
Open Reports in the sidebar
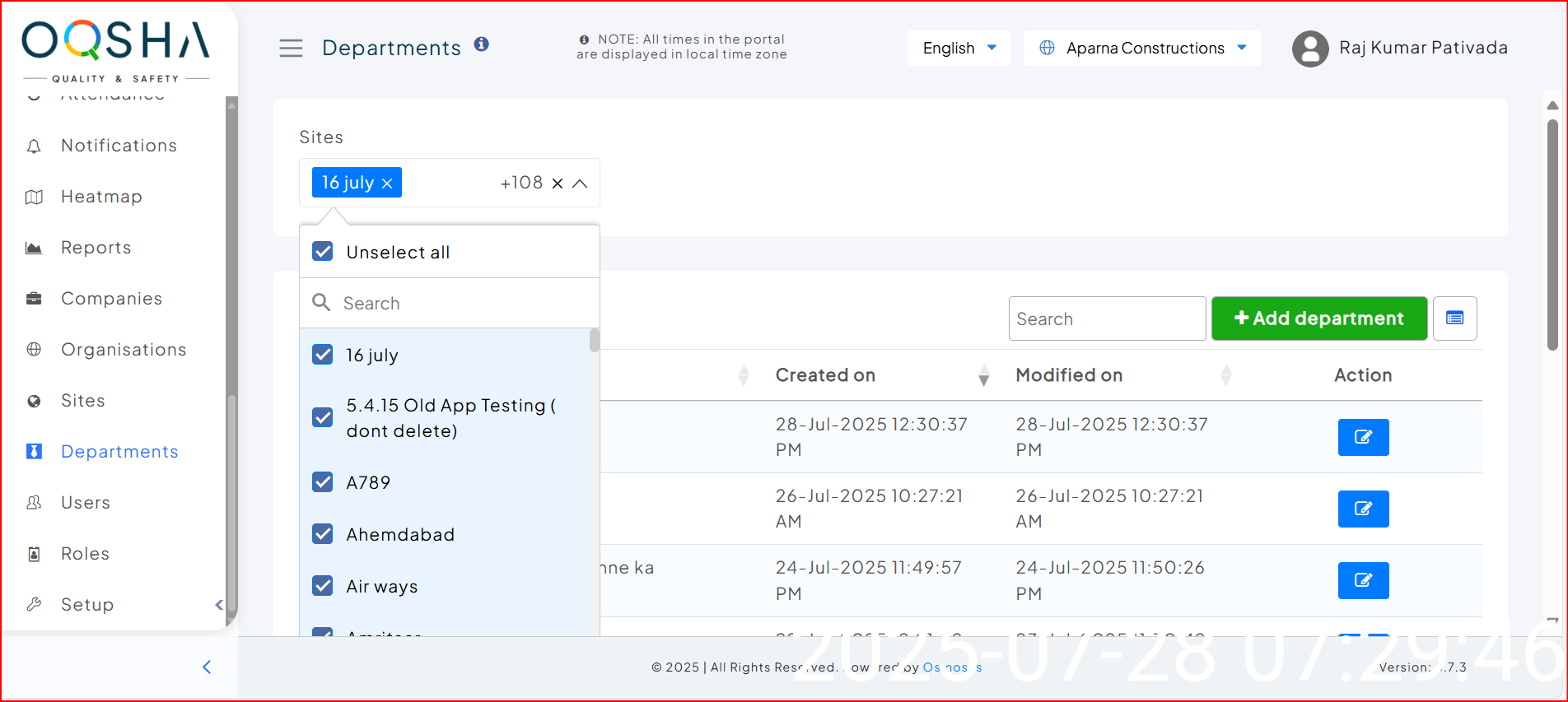coord(96,248)
